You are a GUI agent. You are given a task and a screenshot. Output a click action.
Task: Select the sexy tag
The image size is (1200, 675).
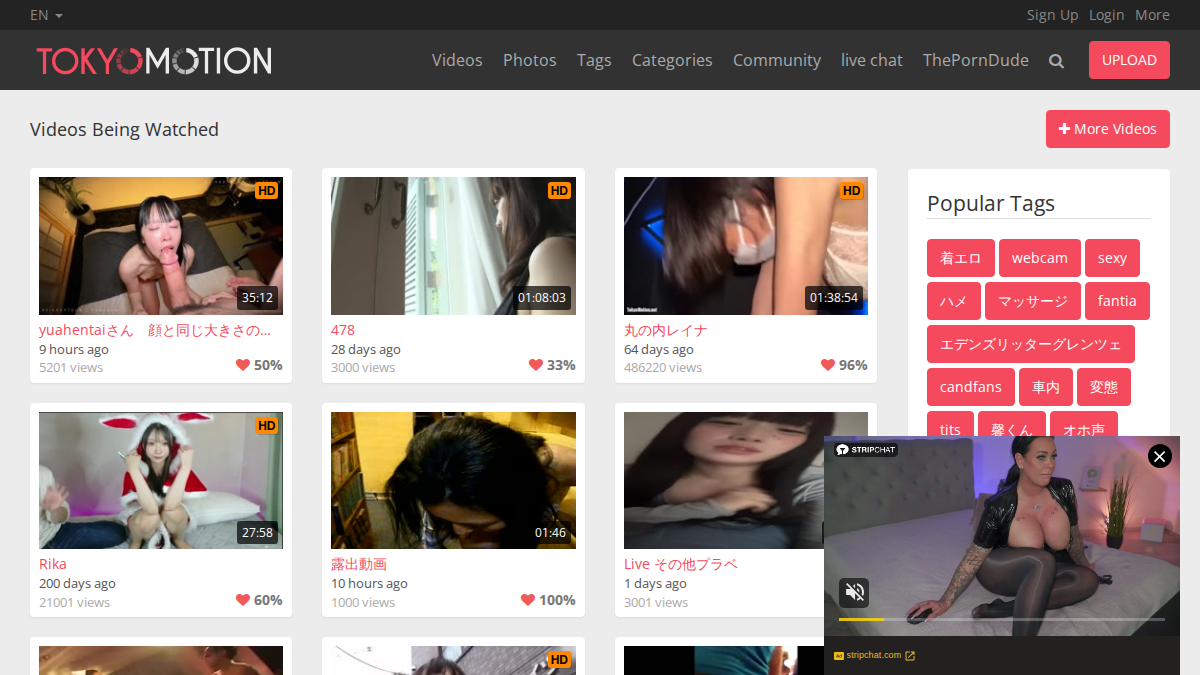click(1112, 258)
